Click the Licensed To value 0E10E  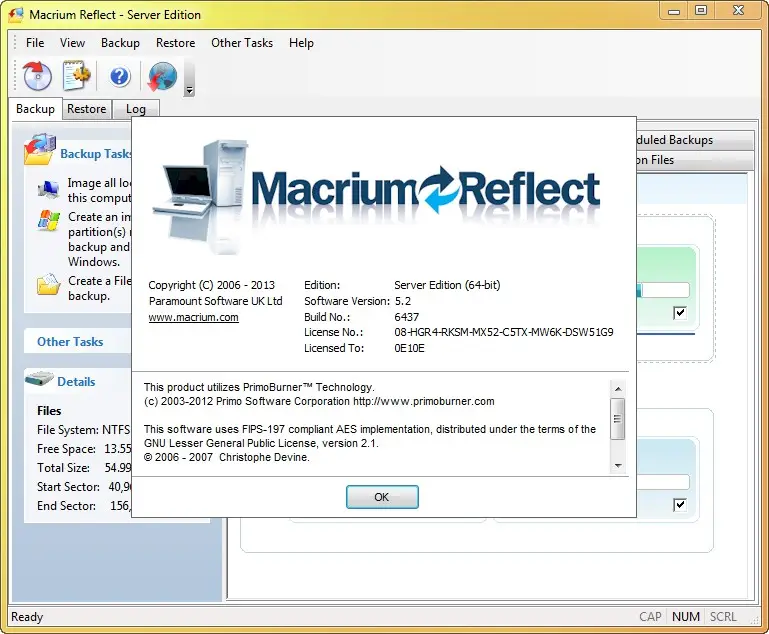point(410,348)
